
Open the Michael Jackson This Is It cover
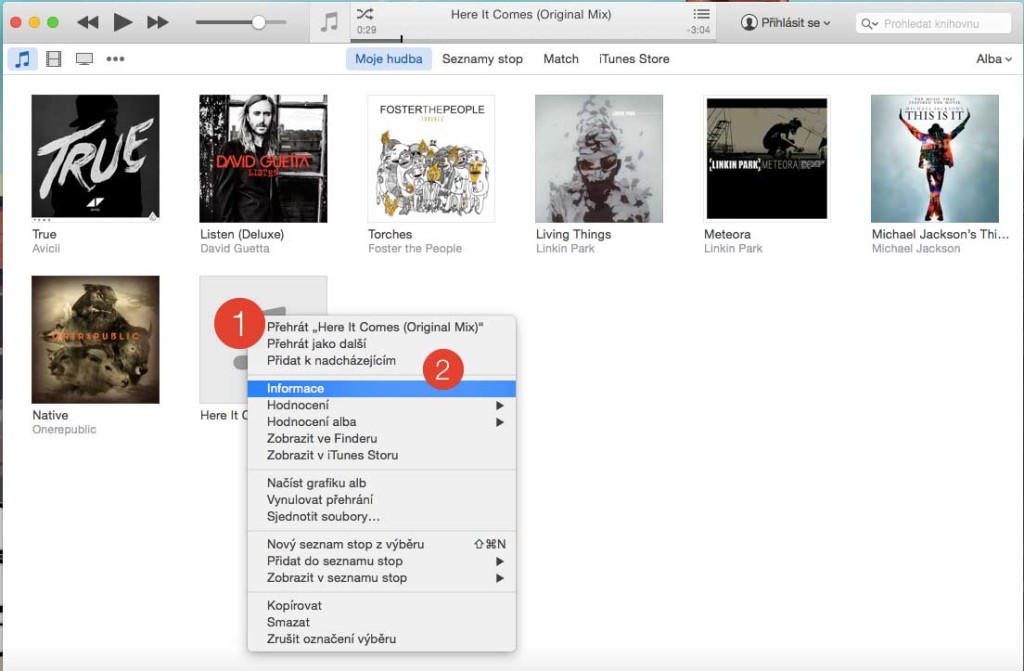pos(935,158)
